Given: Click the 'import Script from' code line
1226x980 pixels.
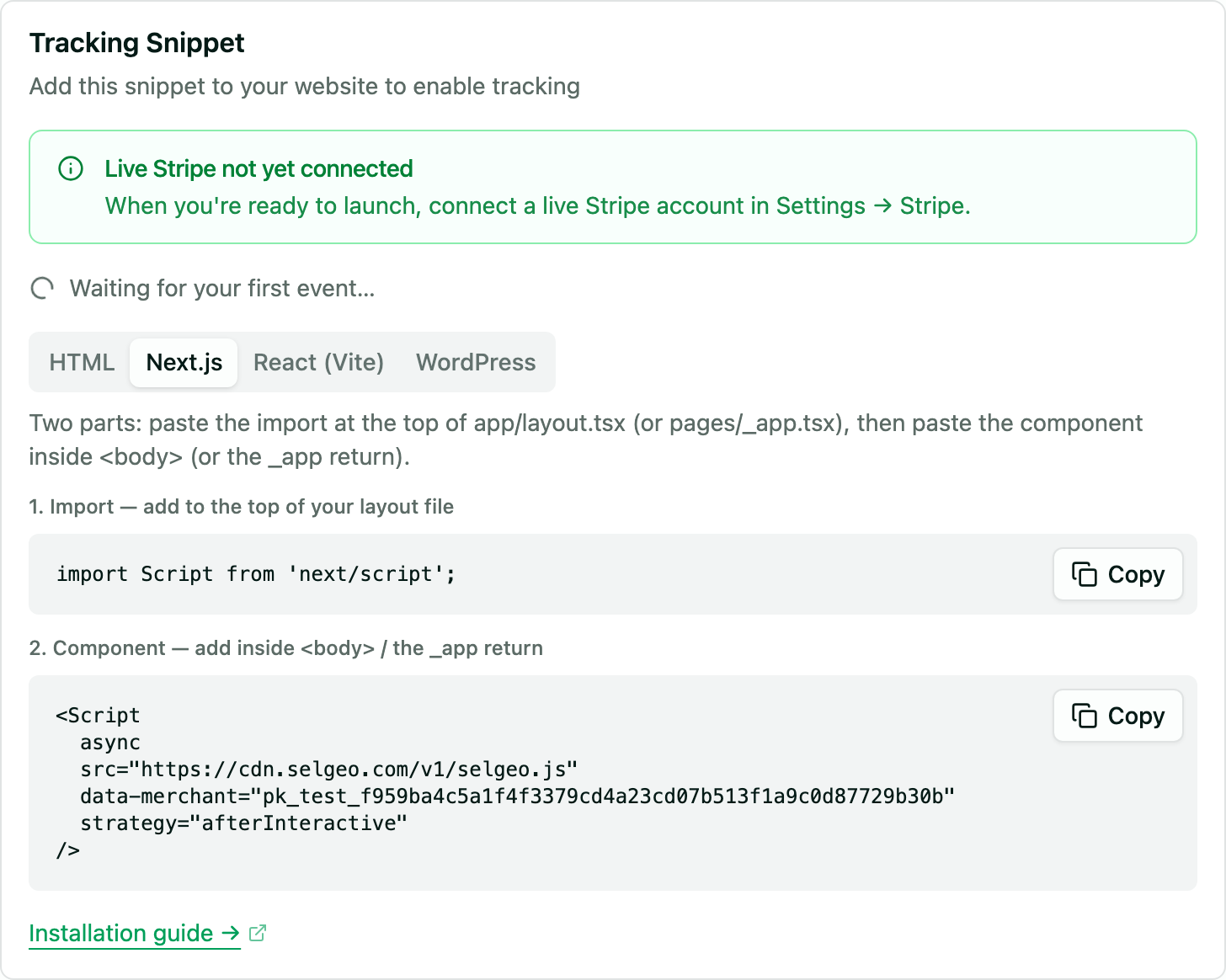Looking at the screenshot, I should click(256, 574).
